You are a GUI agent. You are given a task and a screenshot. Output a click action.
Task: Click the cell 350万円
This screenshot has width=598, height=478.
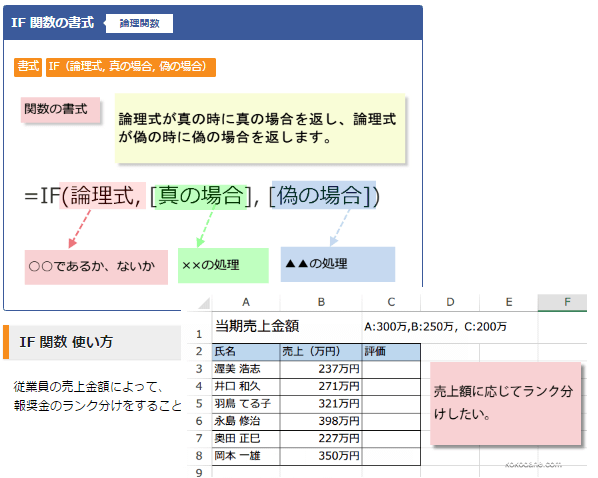pos(321,456)
